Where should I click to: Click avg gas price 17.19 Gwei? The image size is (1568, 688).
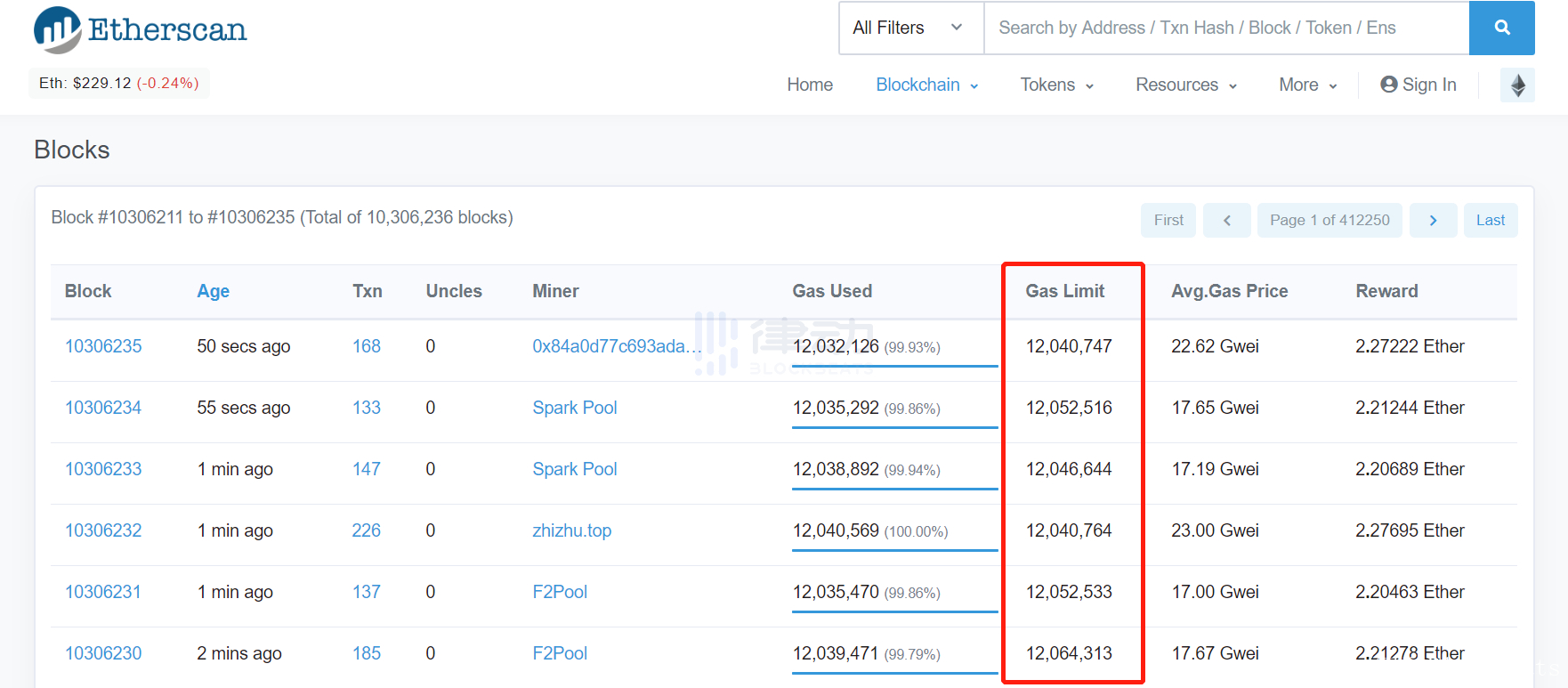[x=1215, y=469]
